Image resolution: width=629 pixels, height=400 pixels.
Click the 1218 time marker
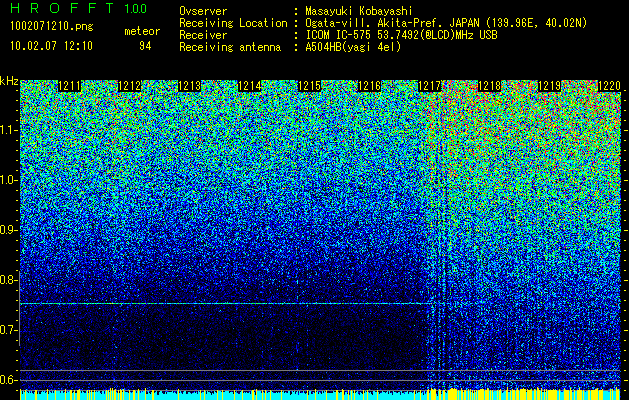tap(490, 86)
